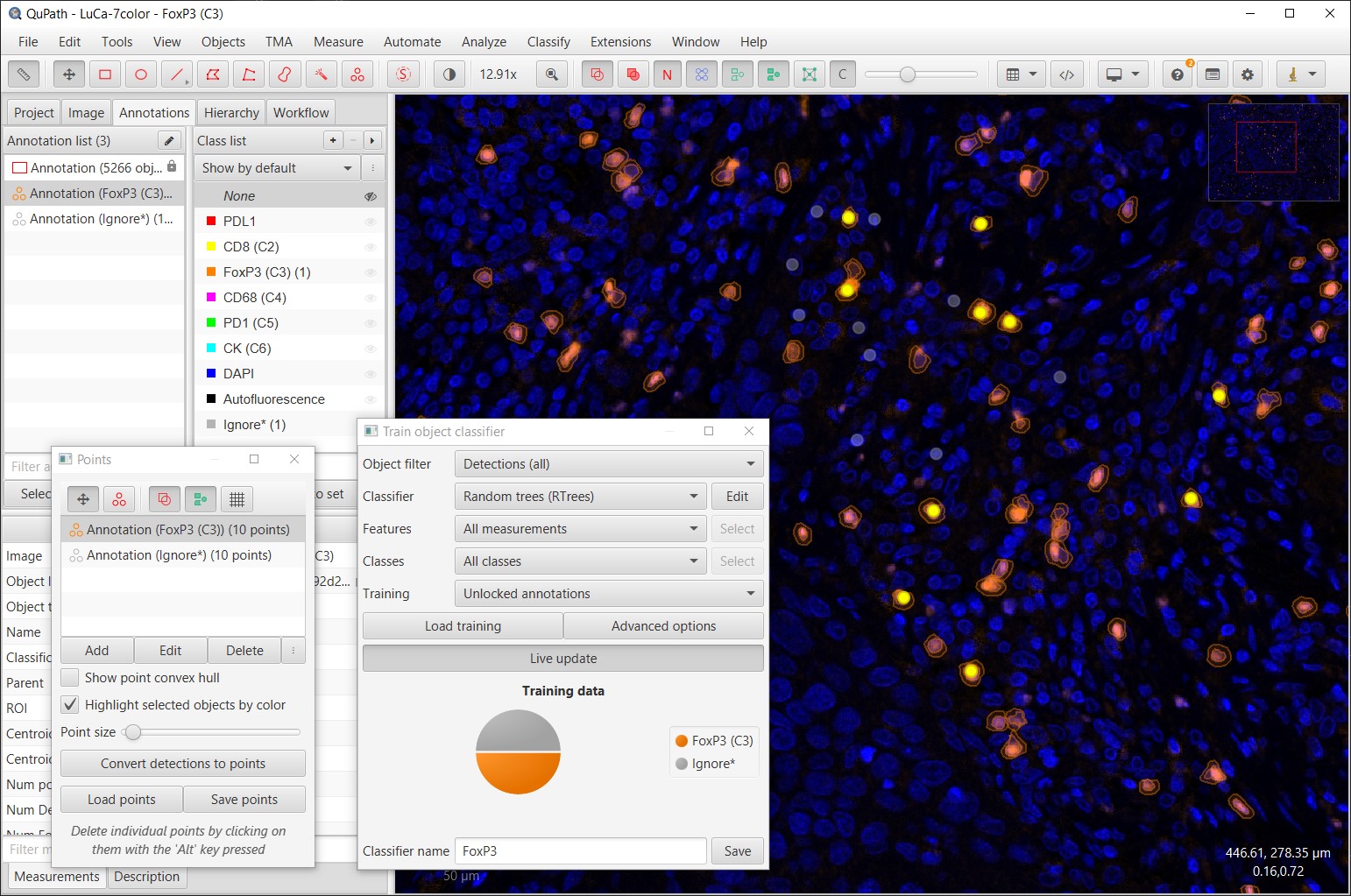Uncheck Highlight selected objects by color
The width and height of the screenshot is (1351, 896).
[x=70, y=705]
